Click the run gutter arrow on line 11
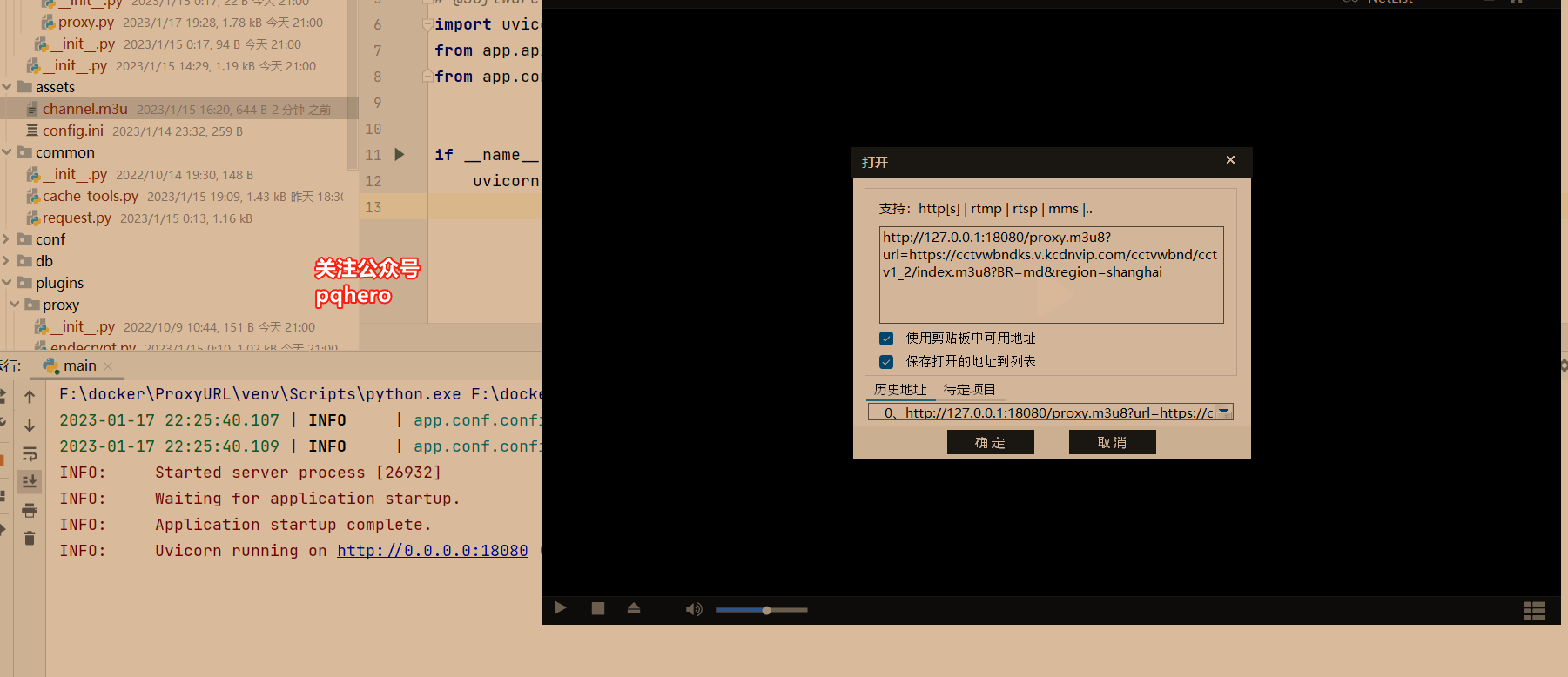1568x677 pixels. pos(400,154)
